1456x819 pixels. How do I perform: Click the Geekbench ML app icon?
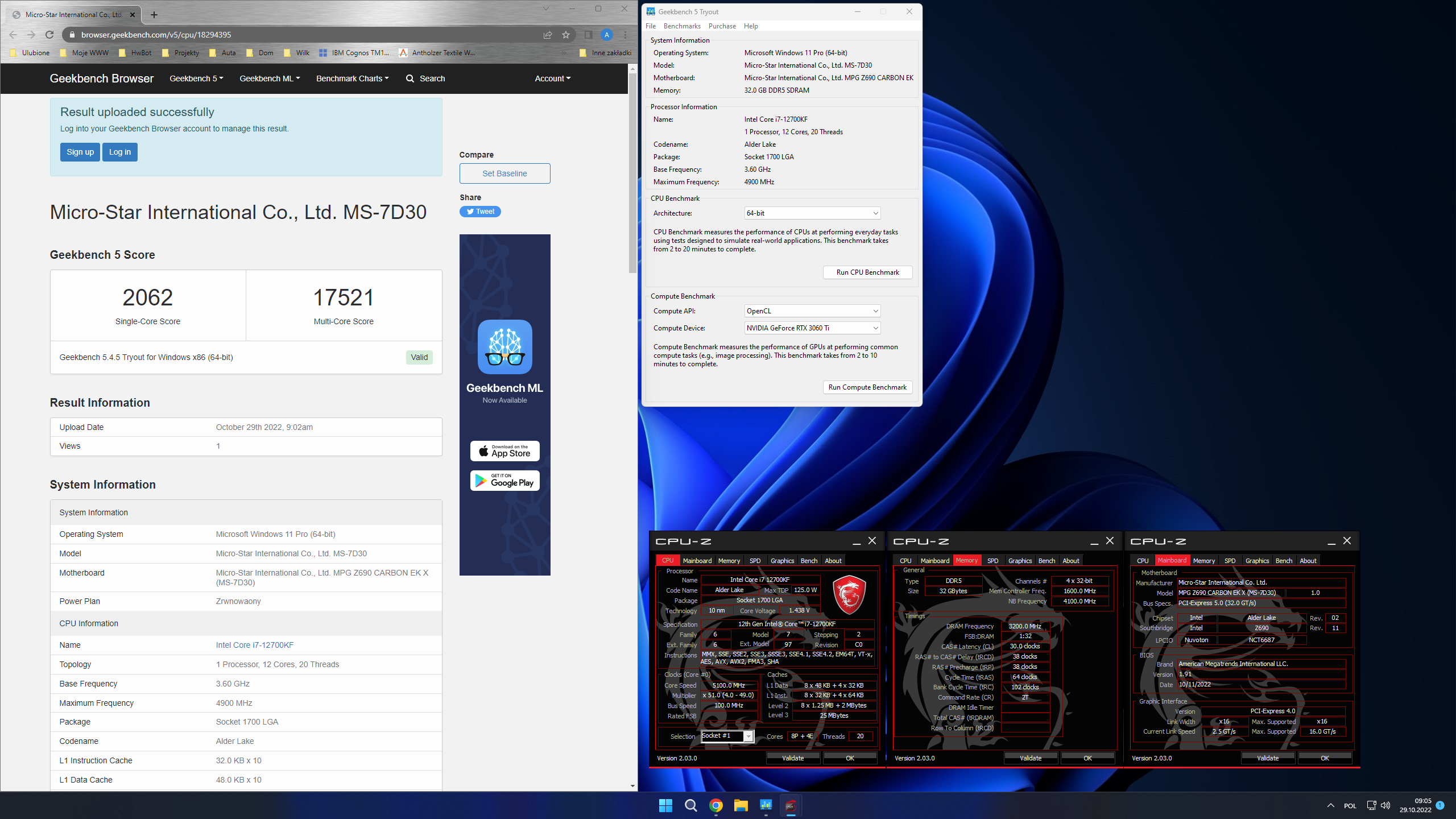click(504, 347)
